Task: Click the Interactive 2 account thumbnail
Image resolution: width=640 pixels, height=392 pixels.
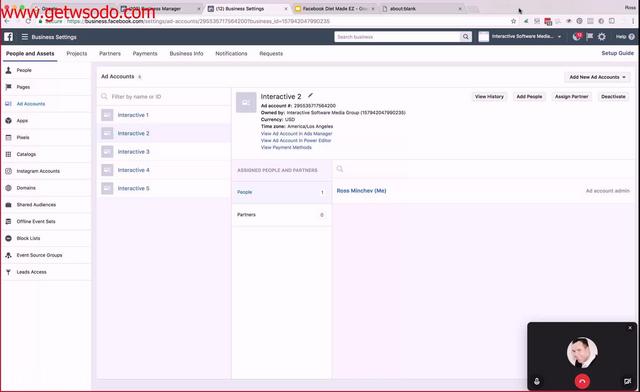Action: click(x=107, y=134)
